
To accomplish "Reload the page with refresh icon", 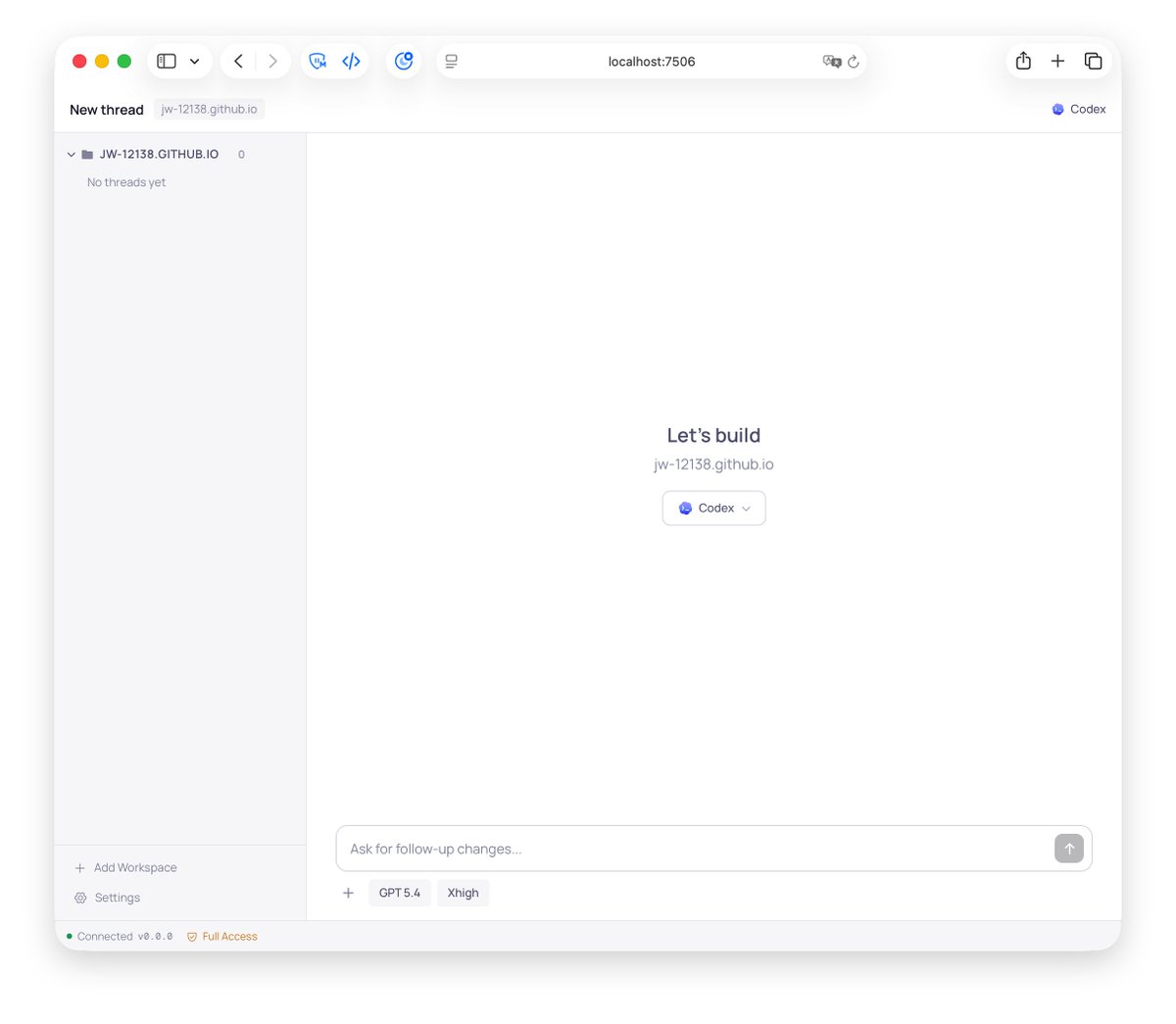I will pyautogui.click(x=854, y=61).
